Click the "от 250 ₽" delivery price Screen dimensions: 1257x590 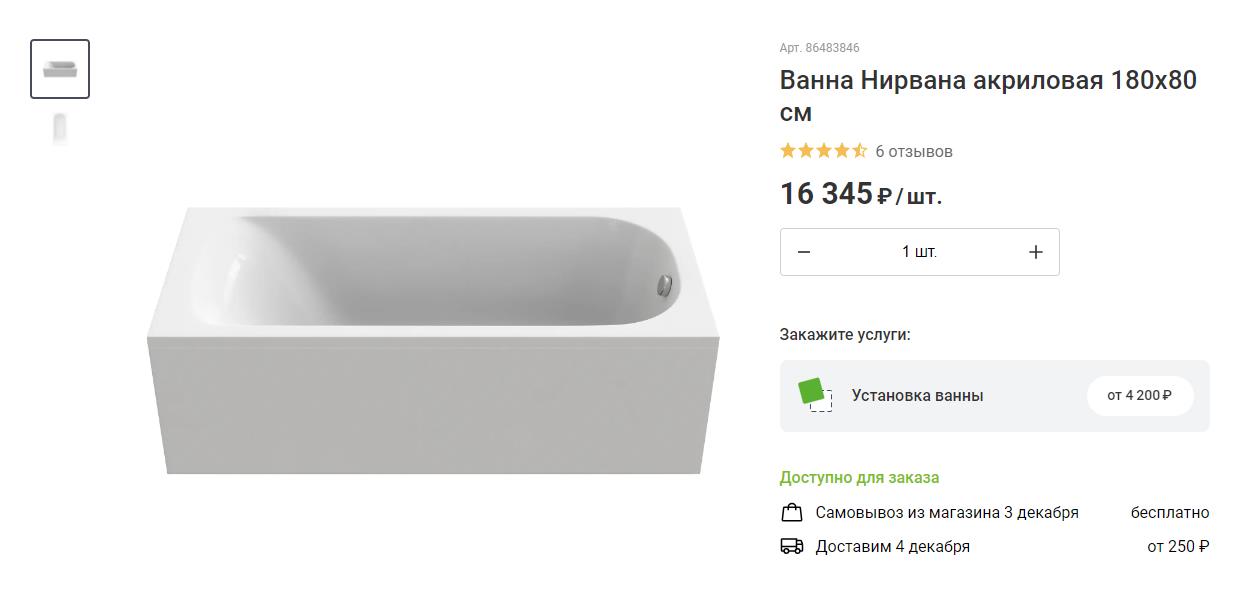pos(1178,546)
